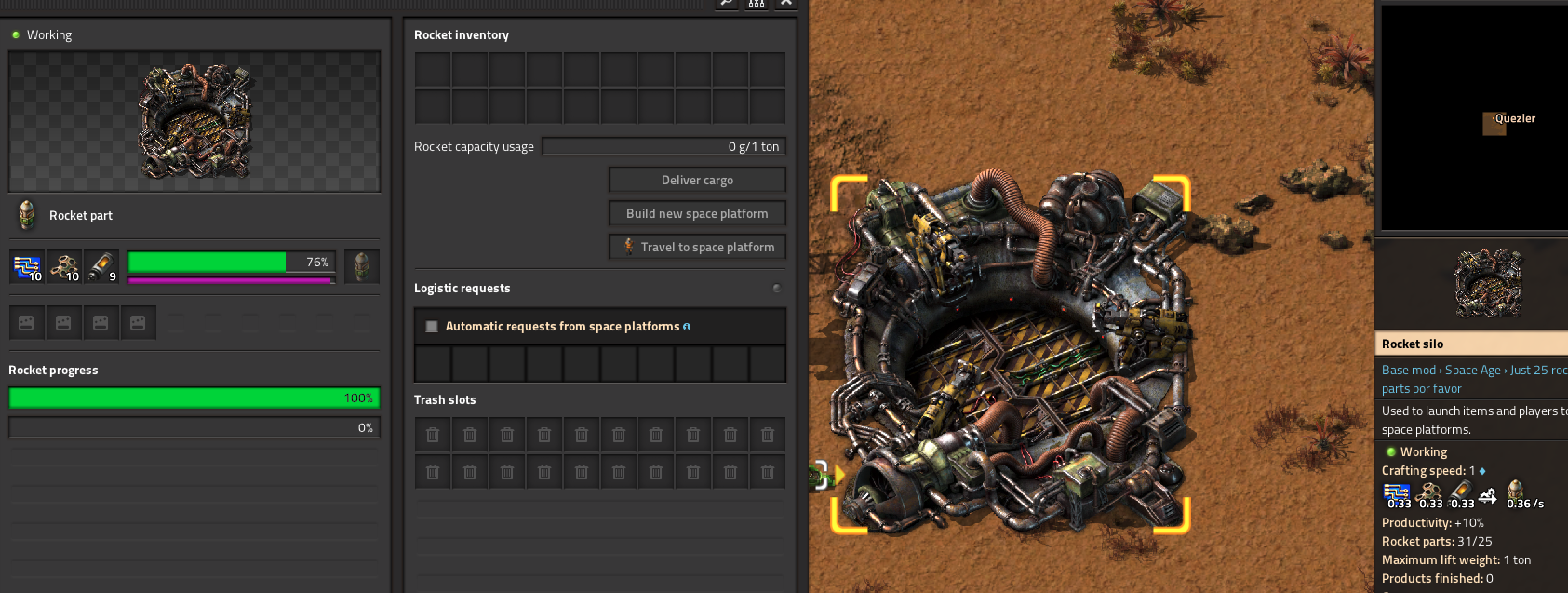This screenshot has width=1568, height=593.
Task: Click the search magnifier icon in title bar
Action: click(x=727, y=3)
